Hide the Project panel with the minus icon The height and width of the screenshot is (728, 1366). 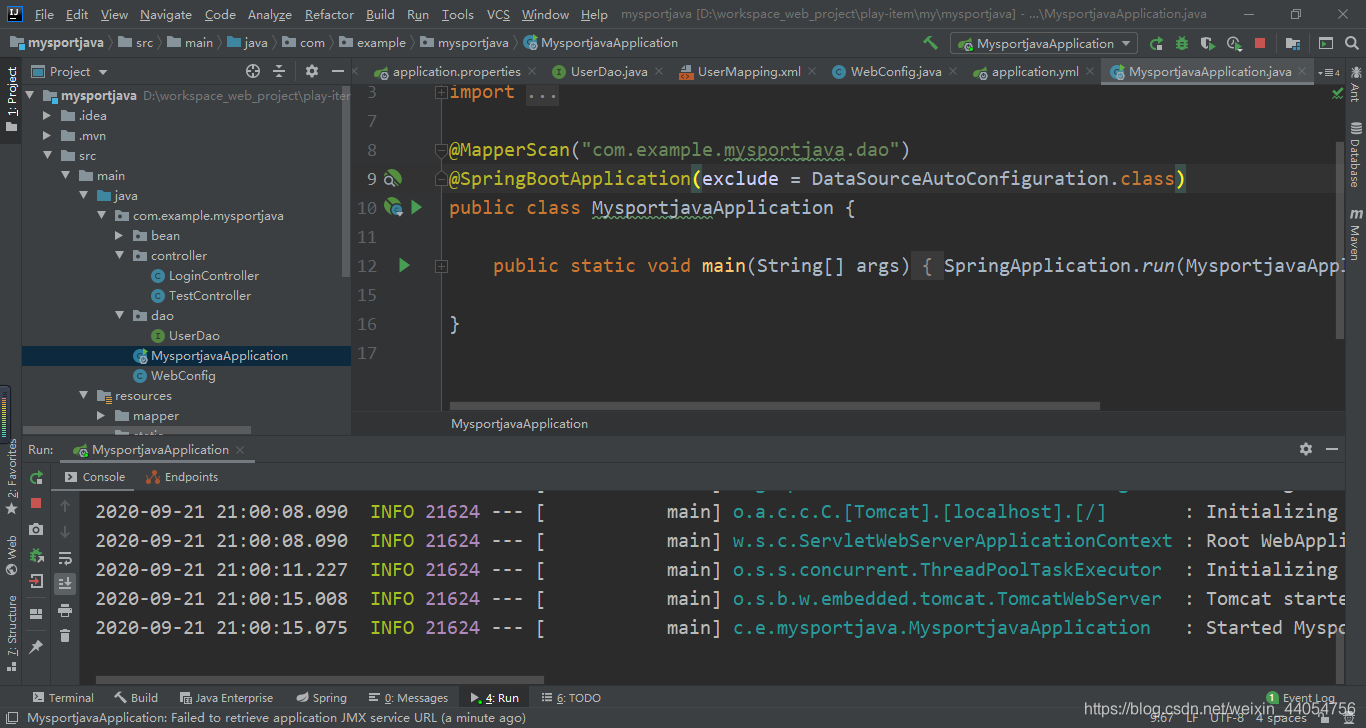tap(338, 71)
